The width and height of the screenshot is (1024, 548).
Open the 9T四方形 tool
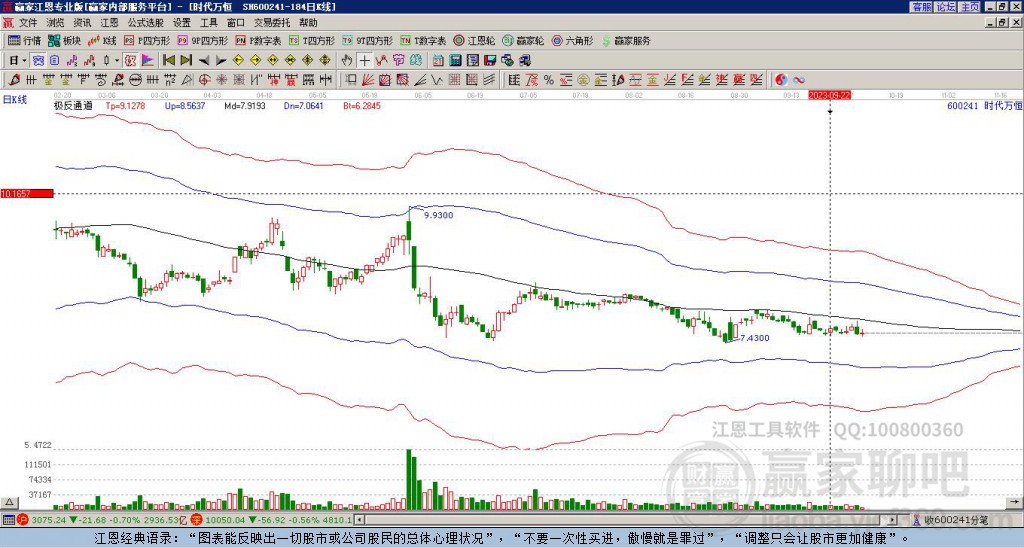367,40
